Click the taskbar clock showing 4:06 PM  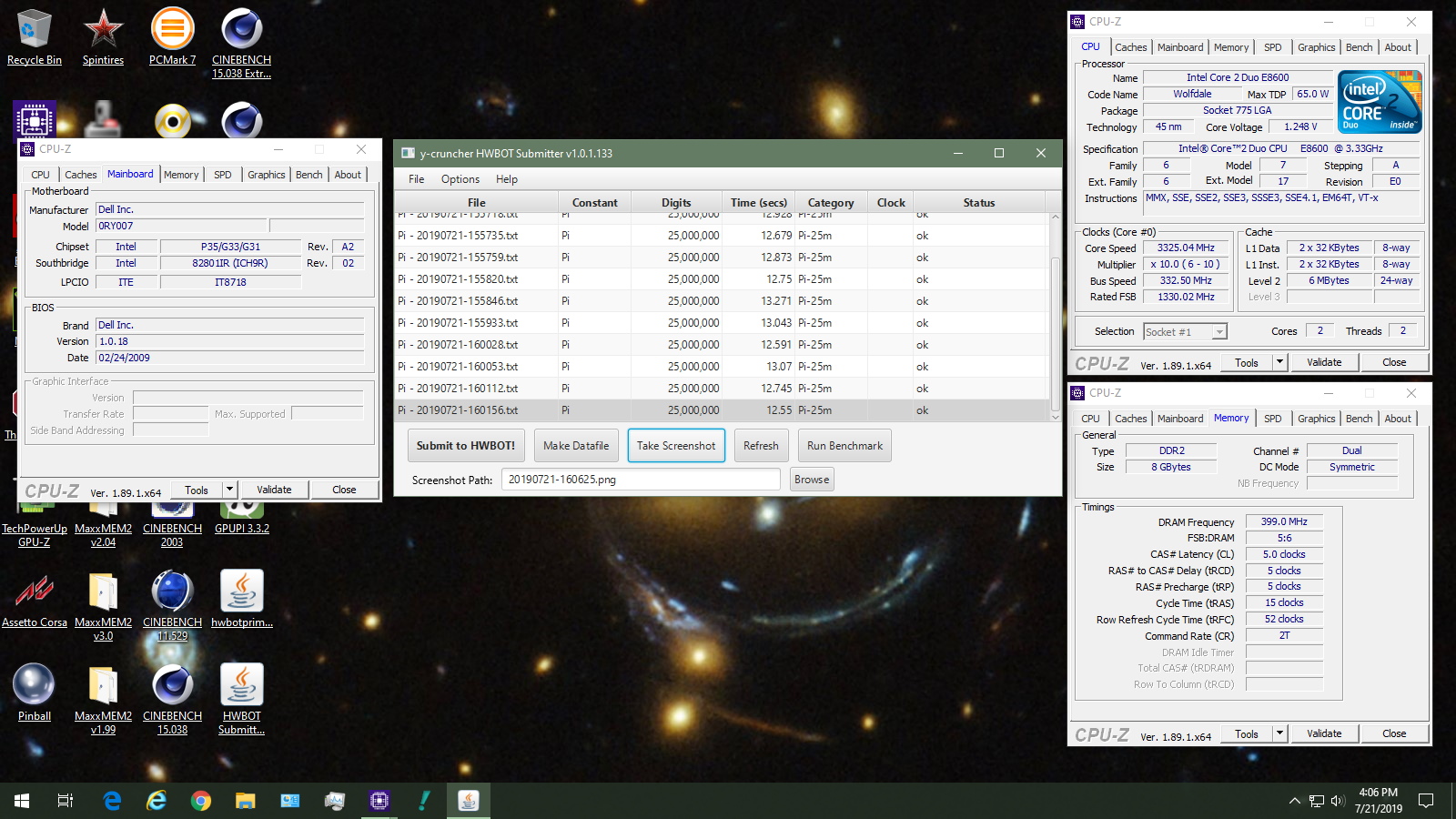1378,801
